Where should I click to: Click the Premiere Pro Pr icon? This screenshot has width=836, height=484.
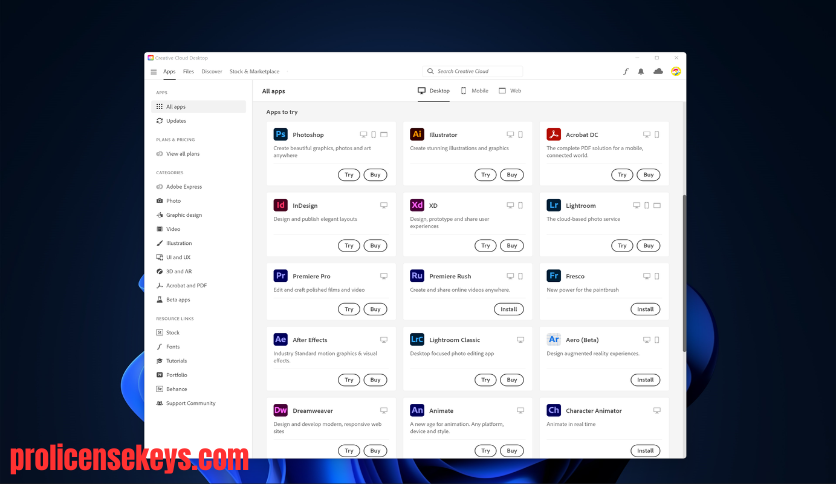pyautogui.click(x=280, y=276)
